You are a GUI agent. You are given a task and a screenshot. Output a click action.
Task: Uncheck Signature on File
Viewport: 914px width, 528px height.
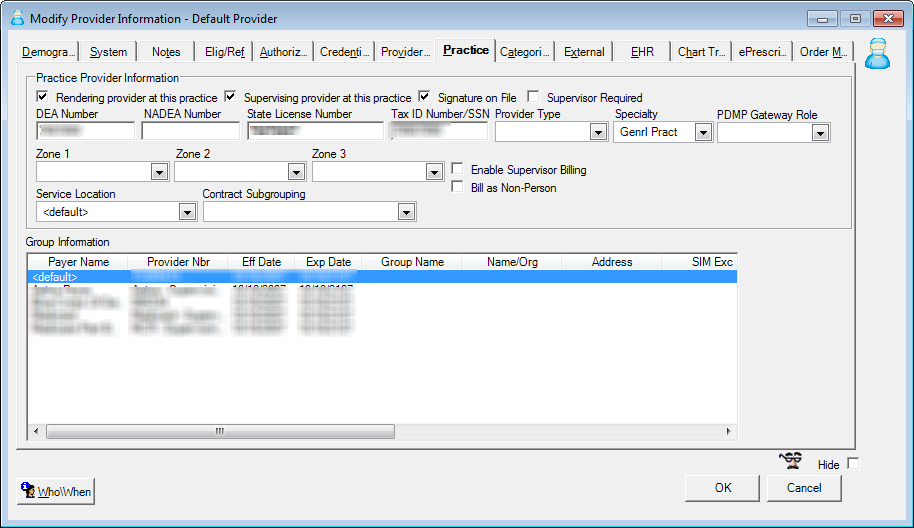[x=424, y=96]
